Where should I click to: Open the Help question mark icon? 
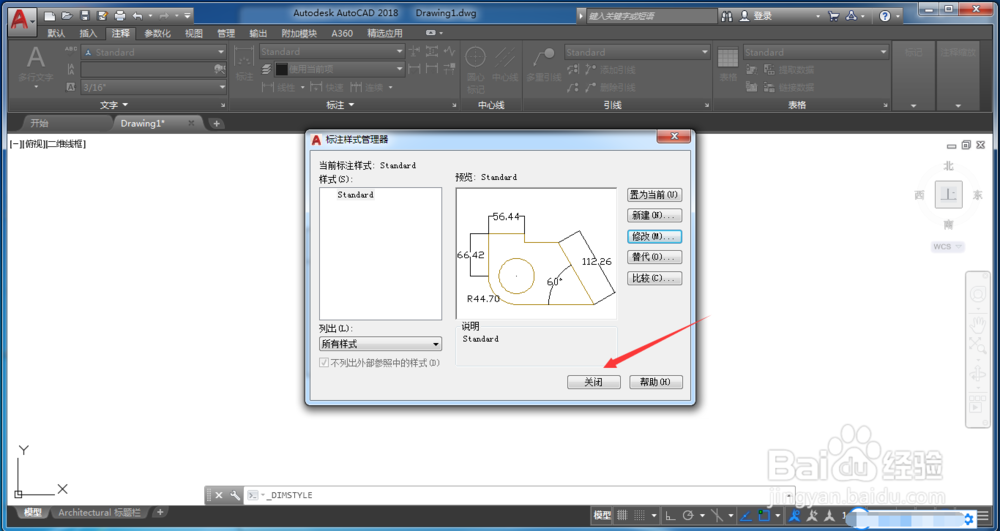pos(885,16)
